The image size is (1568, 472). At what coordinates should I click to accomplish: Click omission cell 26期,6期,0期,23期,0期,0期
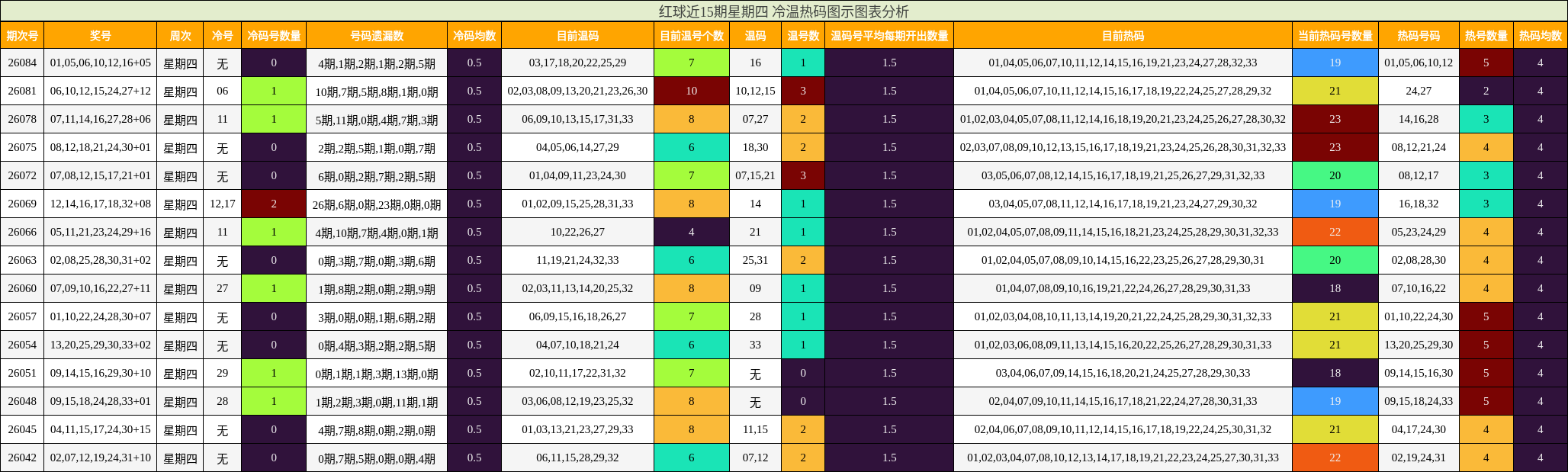(x=377, y=204)
